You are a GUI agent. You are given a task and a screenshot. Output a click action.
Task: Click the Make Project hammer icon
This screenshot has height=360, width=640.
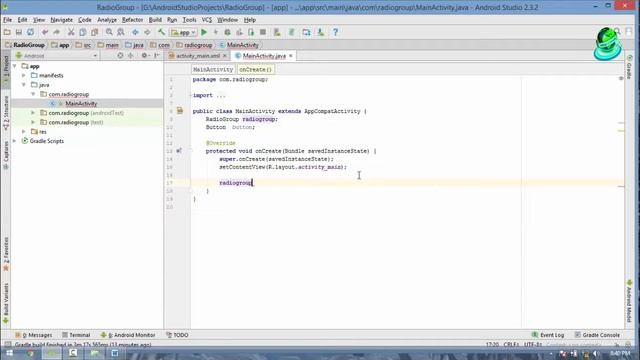[162, 32]
